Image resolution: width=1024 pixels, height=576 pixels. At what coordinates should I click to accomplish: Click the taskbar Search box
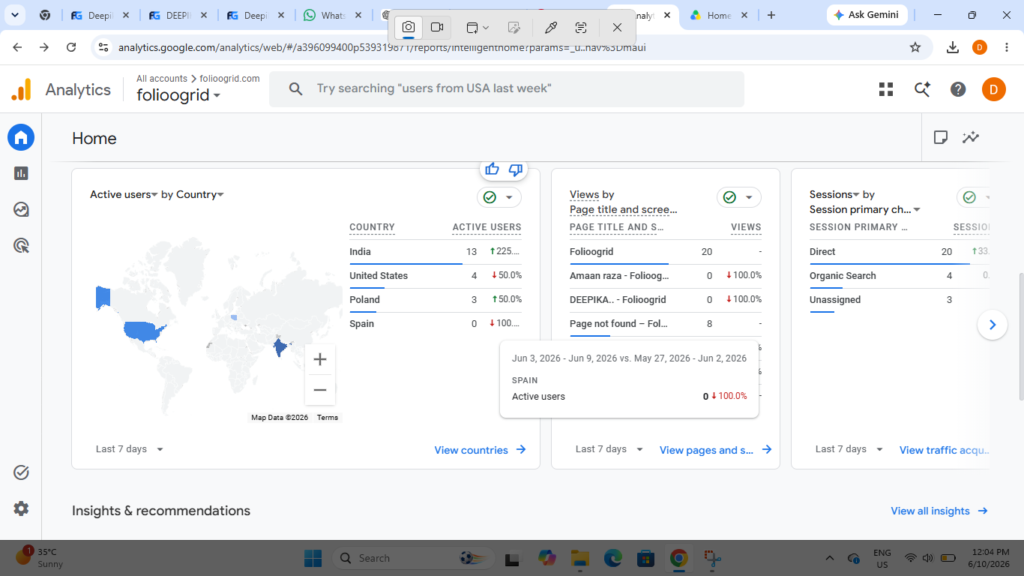[x=411, y=558]
